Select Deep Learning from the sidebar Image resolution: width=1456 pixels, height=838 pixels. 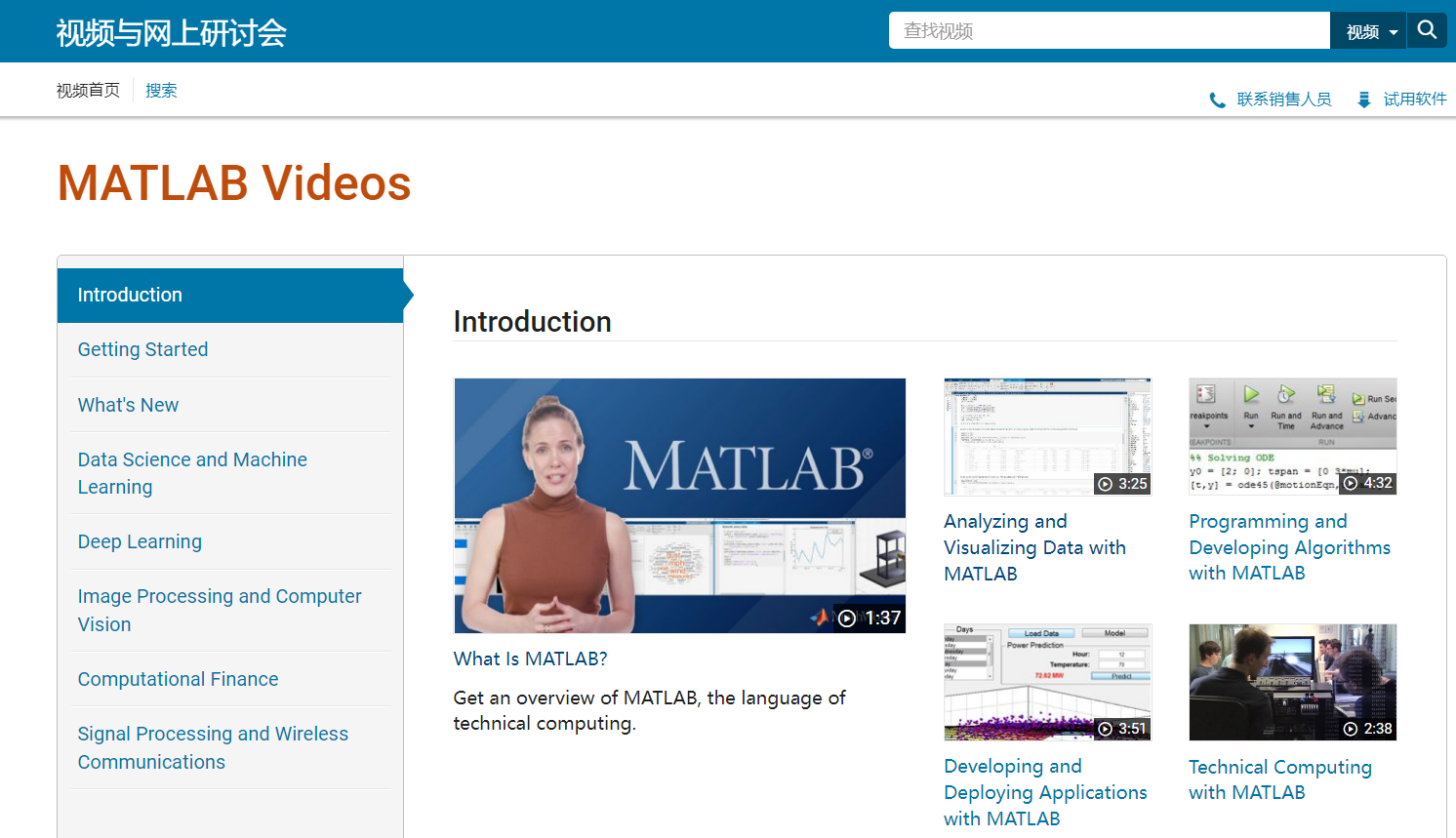[x=140, y=541]
